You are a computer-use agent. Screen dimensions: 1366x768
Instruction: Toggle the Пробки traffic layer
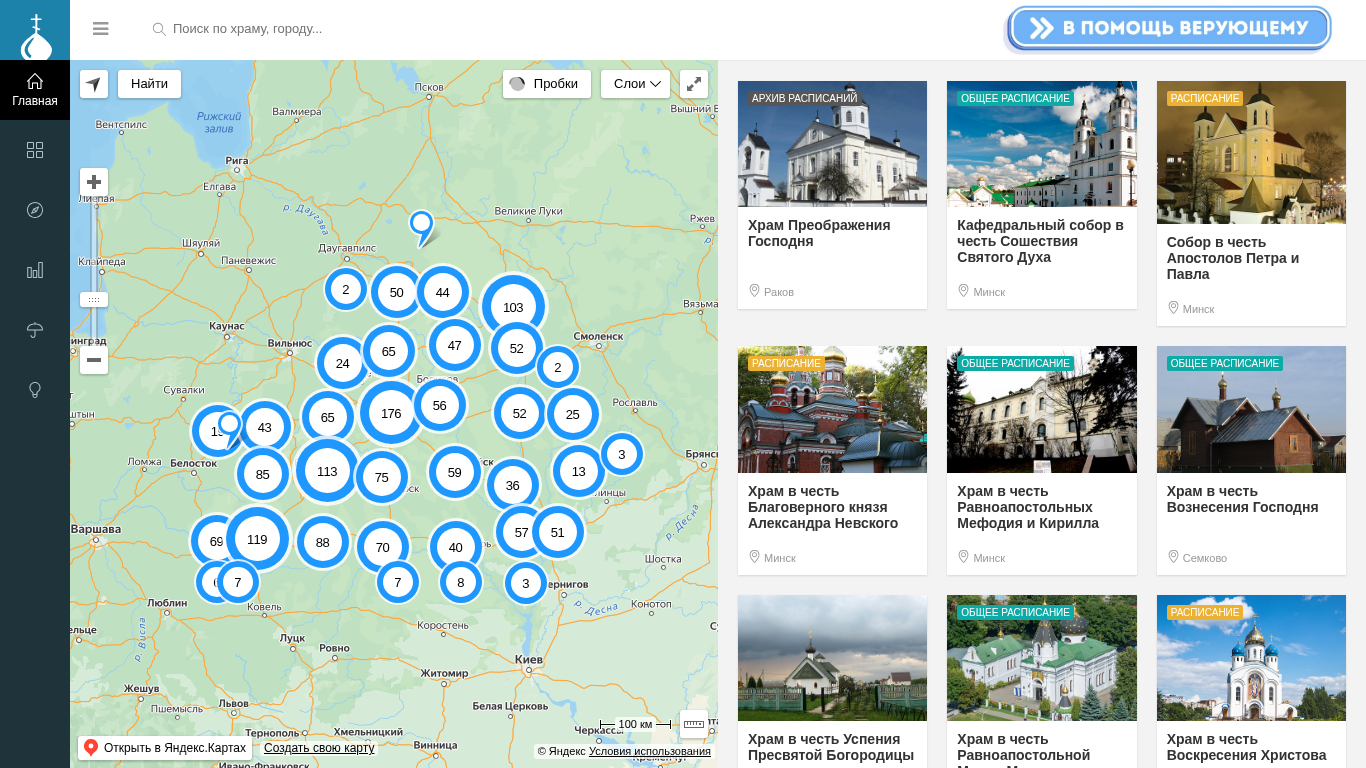point(546,84)
